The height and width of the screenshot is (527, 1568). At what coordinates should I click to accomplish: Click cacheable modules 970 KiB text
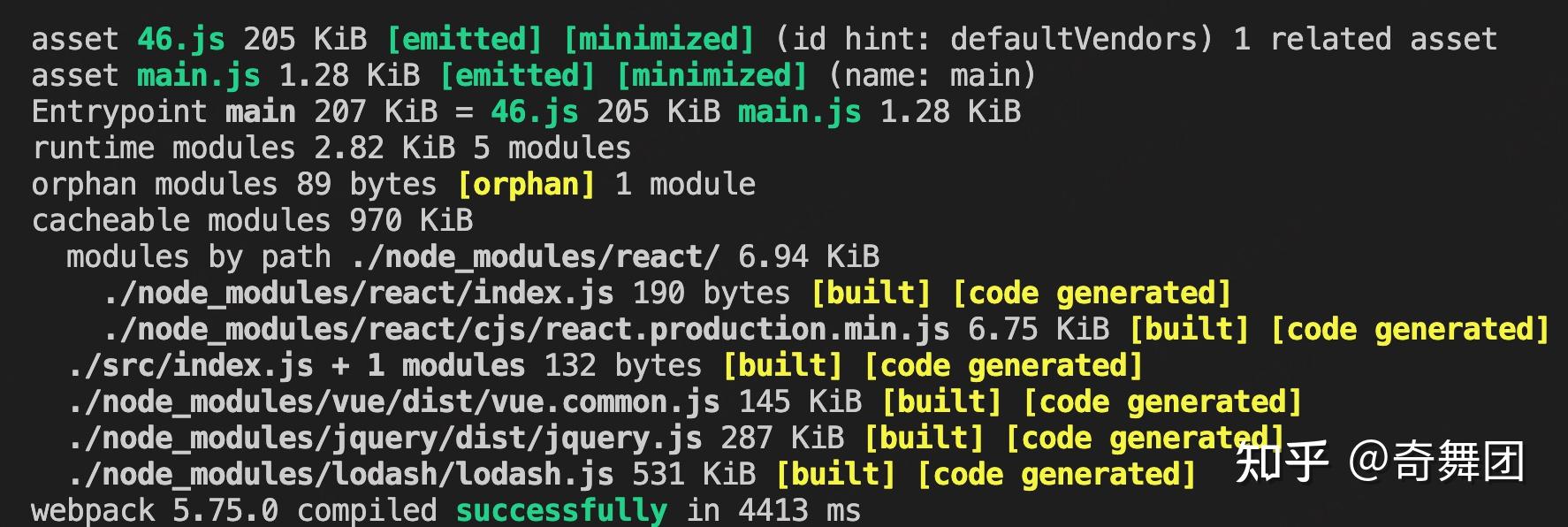tap(252, 221)
